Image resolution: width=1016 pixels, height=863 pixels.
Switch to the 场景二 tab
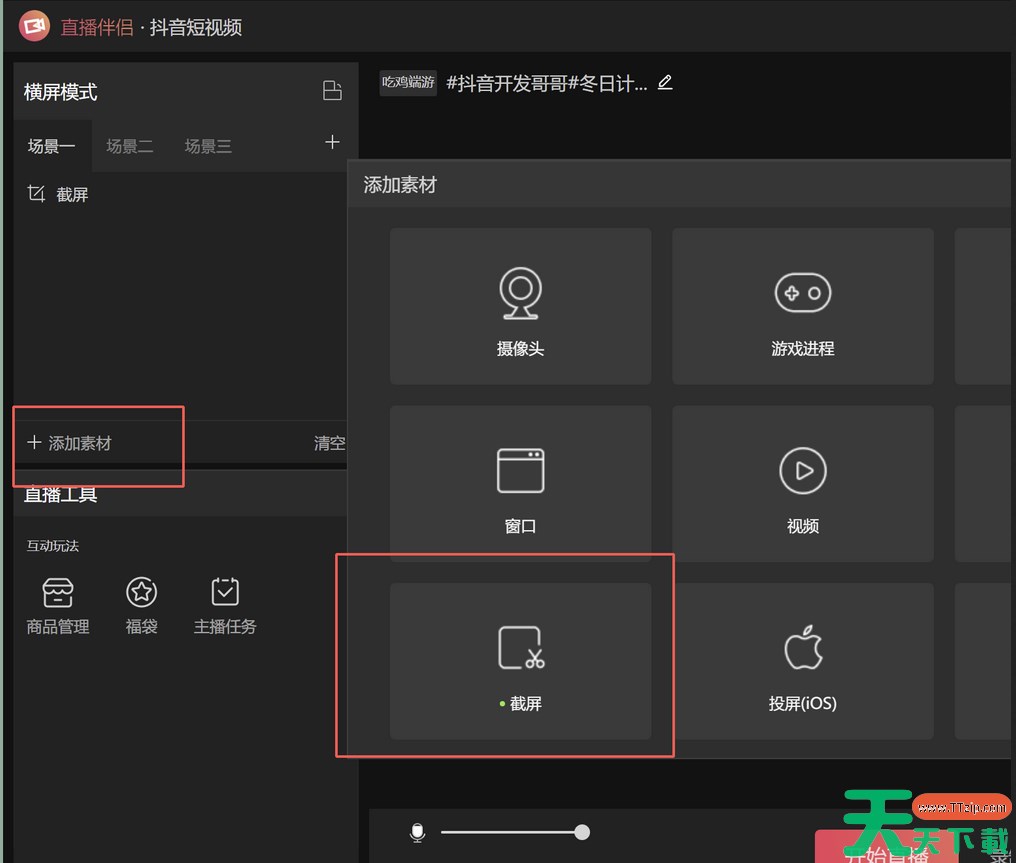[130, 146]
